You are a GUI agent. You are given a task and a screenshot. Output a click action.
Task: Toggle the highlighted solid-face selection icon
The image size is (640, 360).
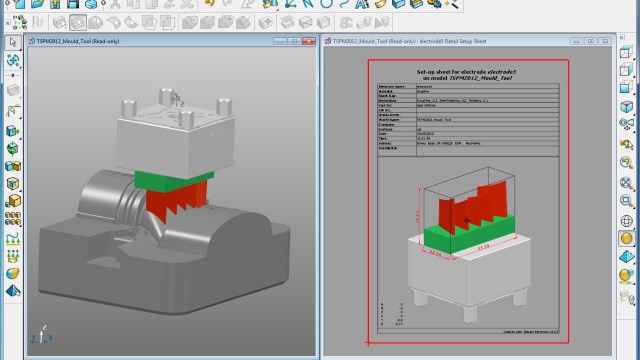[78, 22]
